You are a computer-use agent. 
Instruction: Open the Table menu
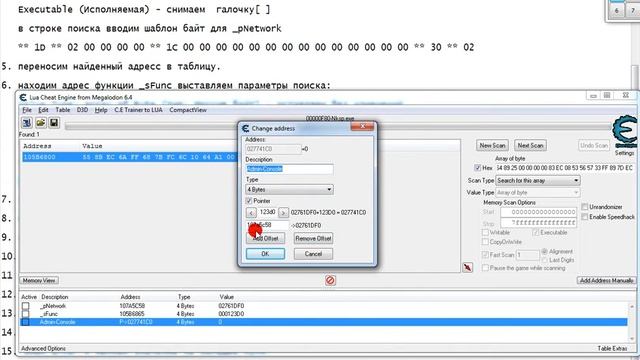[62, 110]
